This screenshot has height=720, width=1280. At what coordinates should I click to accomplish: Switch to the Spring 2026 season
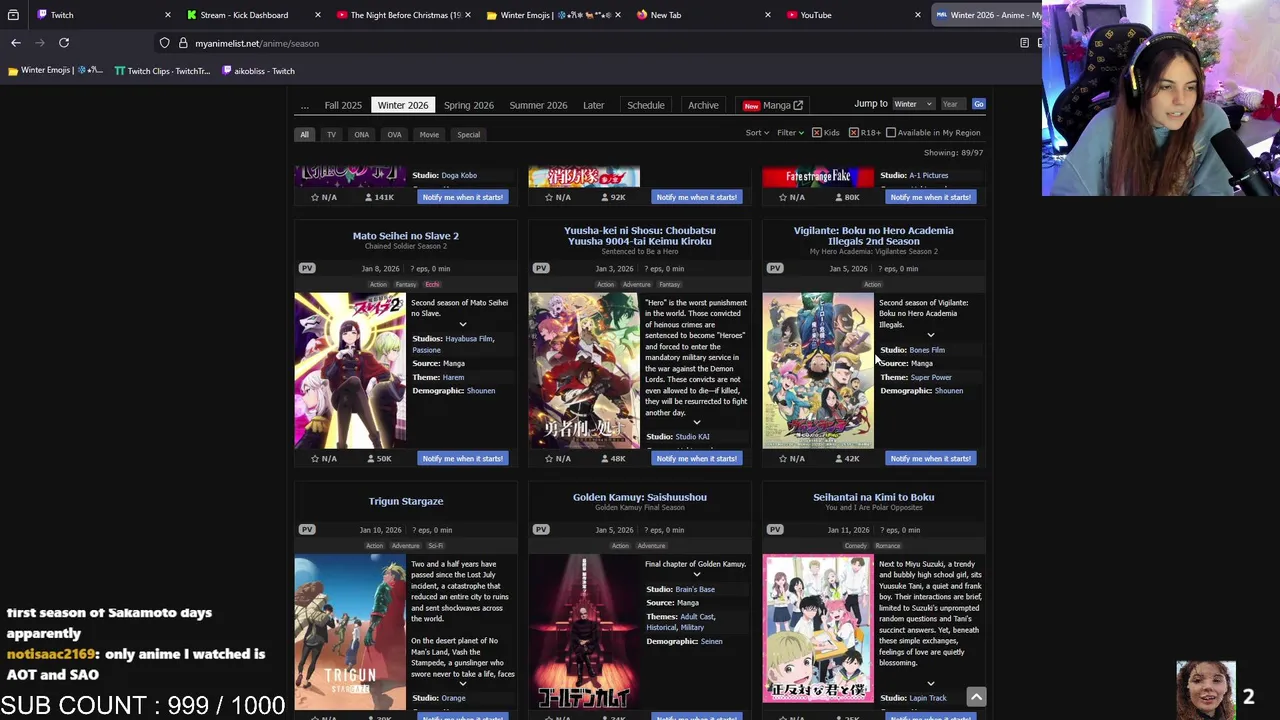(x=469, y=105)
